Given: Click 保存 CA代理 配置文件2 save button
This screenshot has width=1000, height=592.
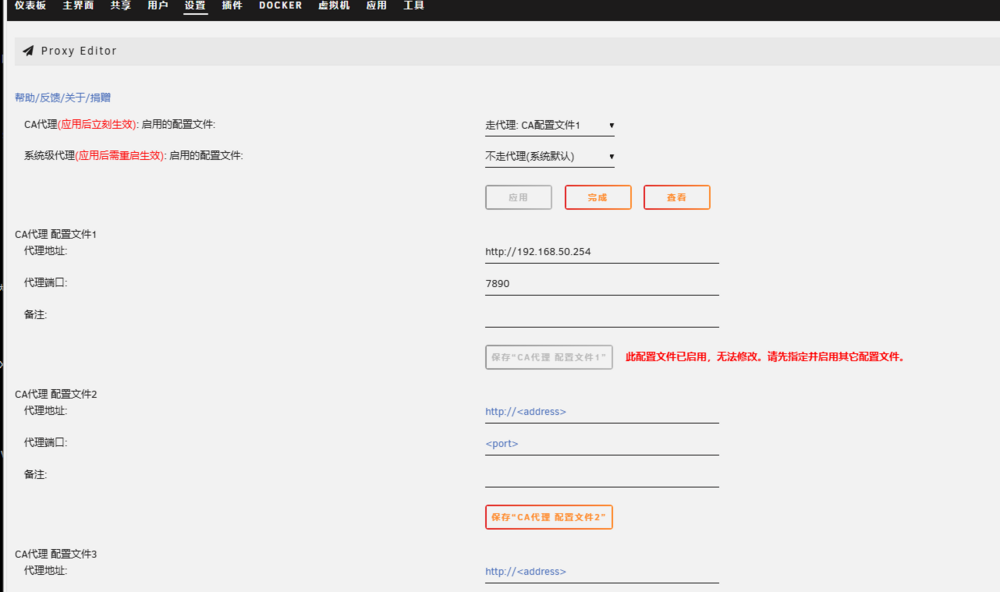Looking at the screenshot, I should [549, 517].
